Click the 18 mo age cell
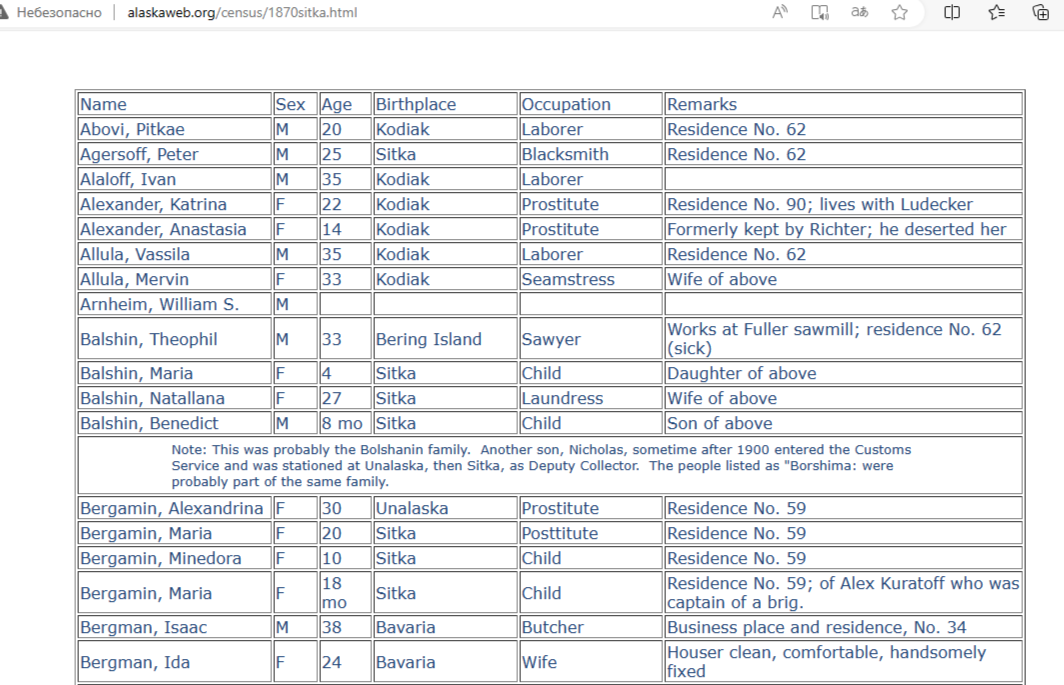This screenshot has height=685, width=1064. point(345,593)
